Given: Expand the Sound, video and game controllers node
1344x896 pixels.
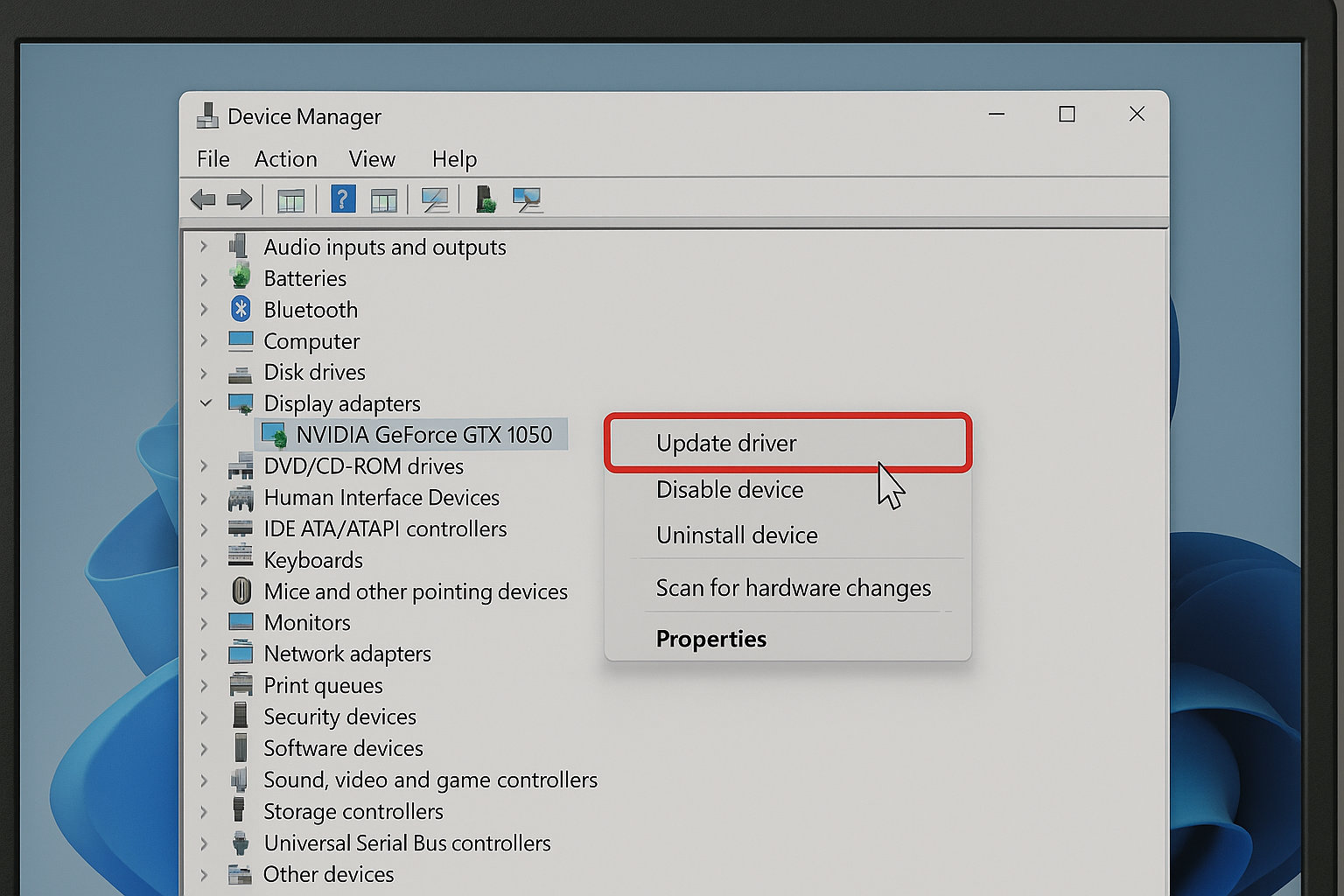Looking at the screenshot, I should (x=204, y=780).
